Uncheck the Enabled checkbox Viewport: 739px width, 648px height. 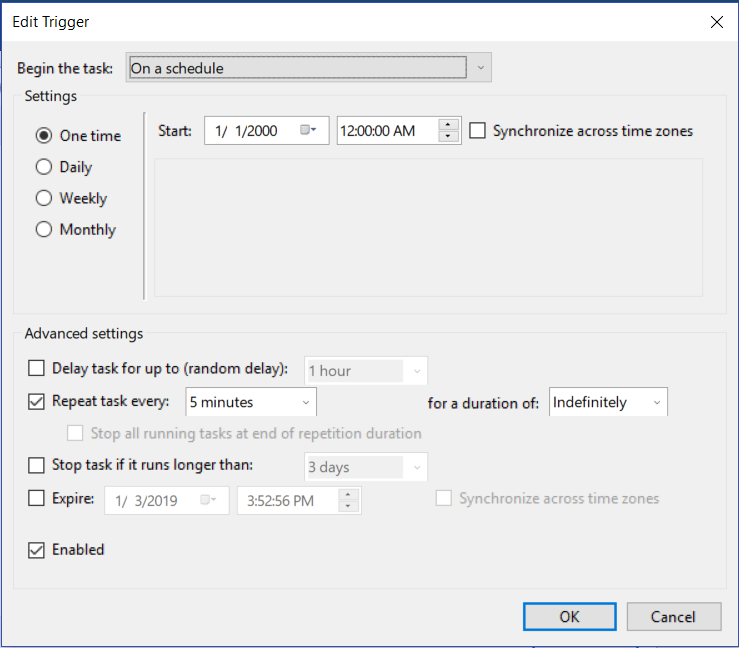pyautogui.click(x=37, y=550)
